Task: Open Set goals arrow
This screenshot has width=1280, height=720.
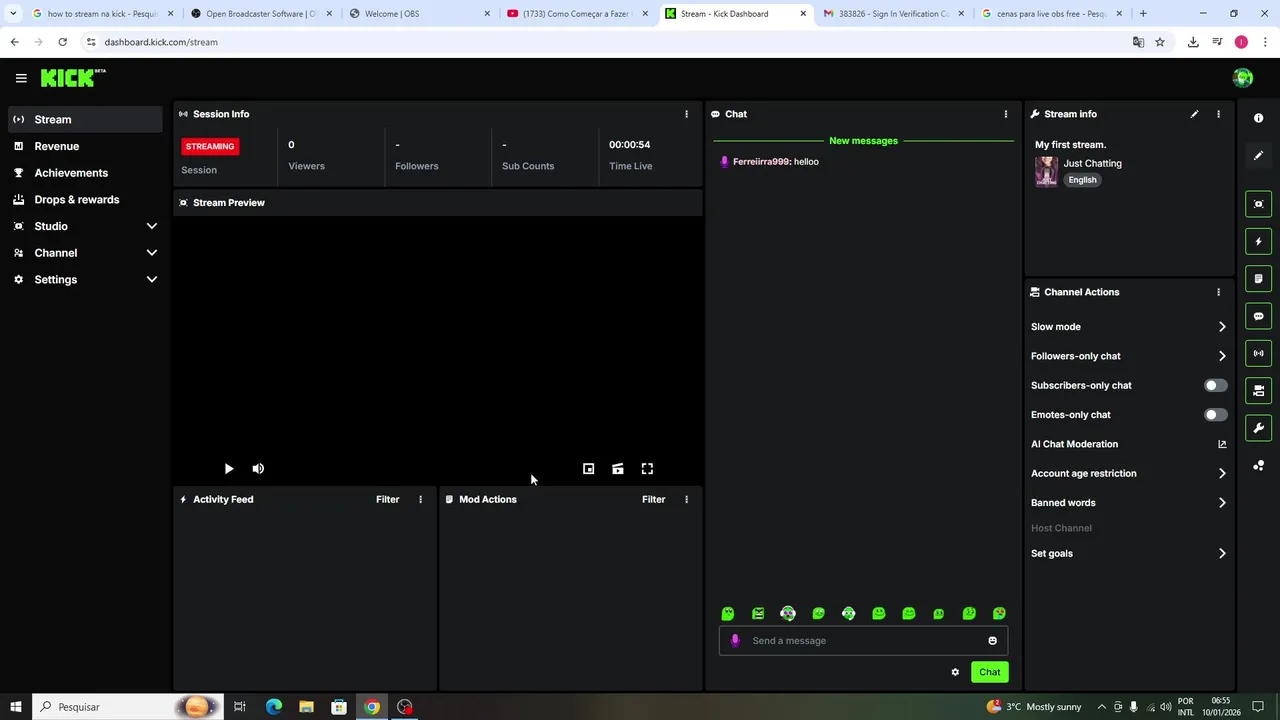Action: [1222, 553]
